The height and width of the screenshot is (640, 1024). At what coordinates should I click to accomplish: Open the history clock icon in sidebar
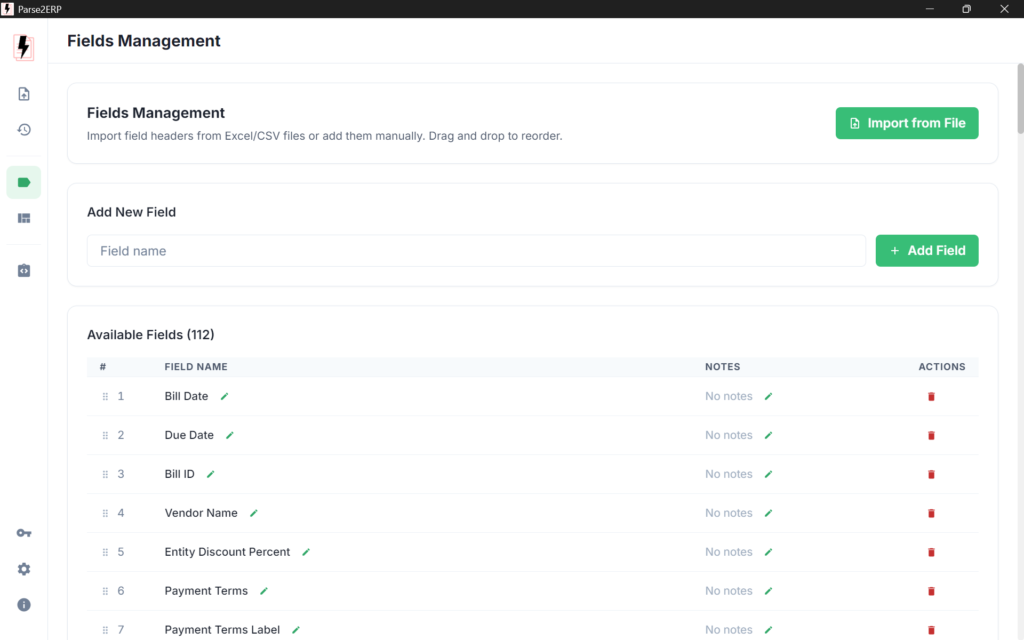click(x=24, y=130)
